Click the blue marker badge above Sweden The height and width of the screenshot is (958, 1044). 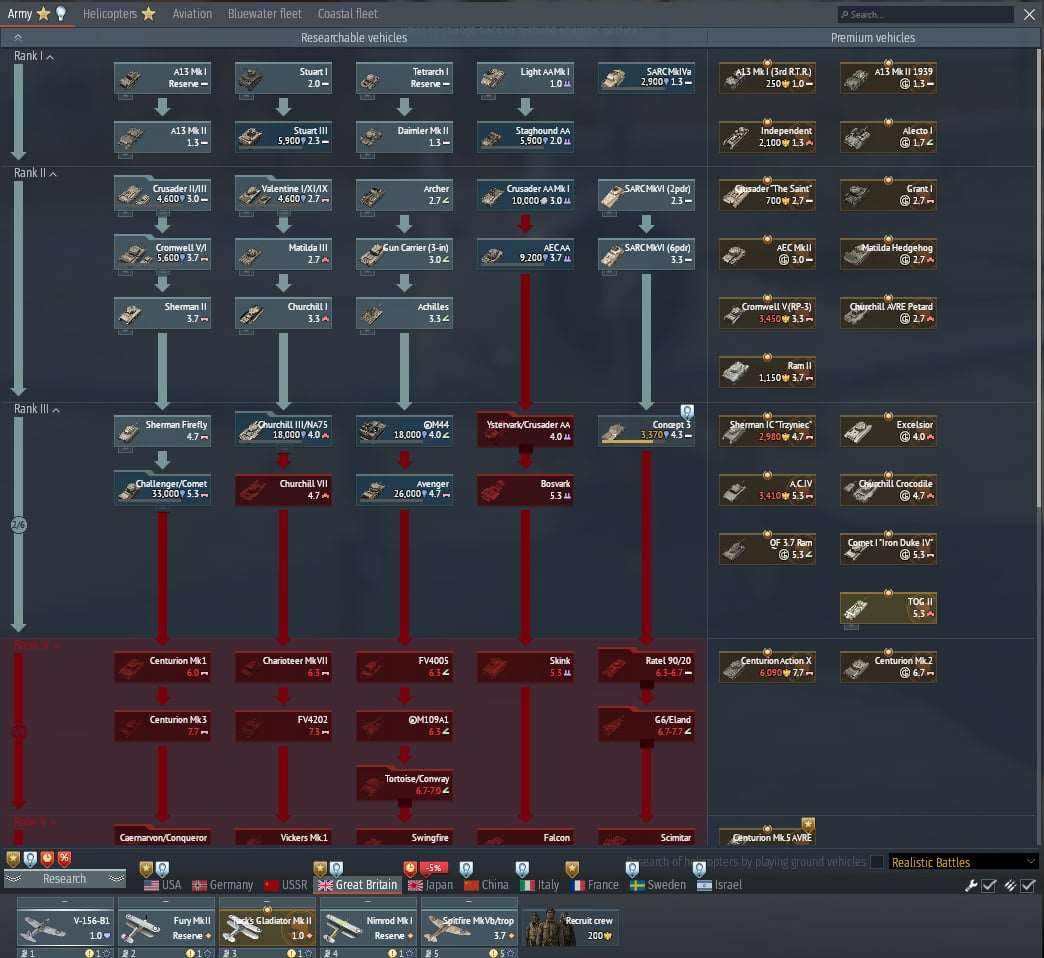pyautogui.click(x=632, y=868)
